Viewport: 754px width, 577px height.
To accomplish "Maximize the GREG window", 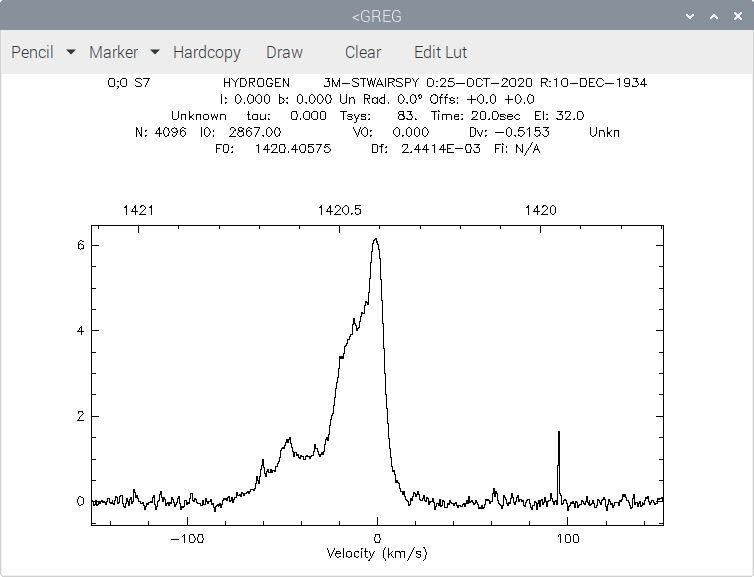I will click(714, 16).
